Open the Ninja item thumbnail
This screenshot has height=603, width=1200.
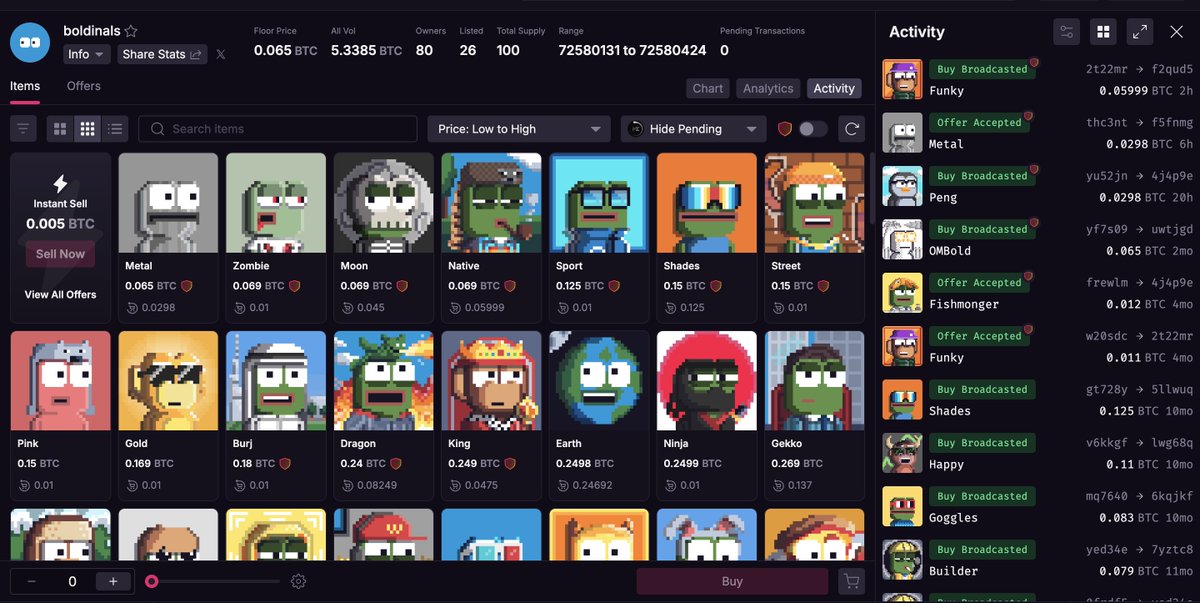(707, 381)
